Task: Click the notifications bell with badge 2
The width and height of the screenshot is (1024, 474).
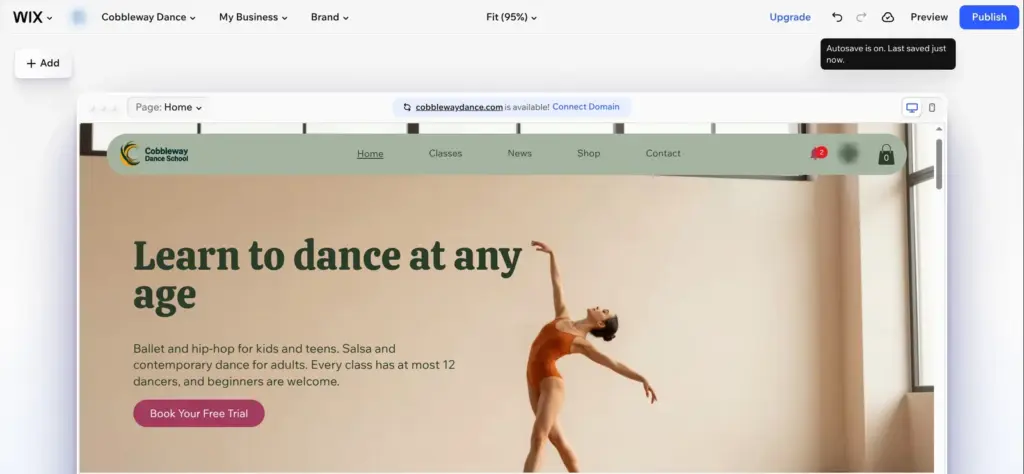Action: 818,153
